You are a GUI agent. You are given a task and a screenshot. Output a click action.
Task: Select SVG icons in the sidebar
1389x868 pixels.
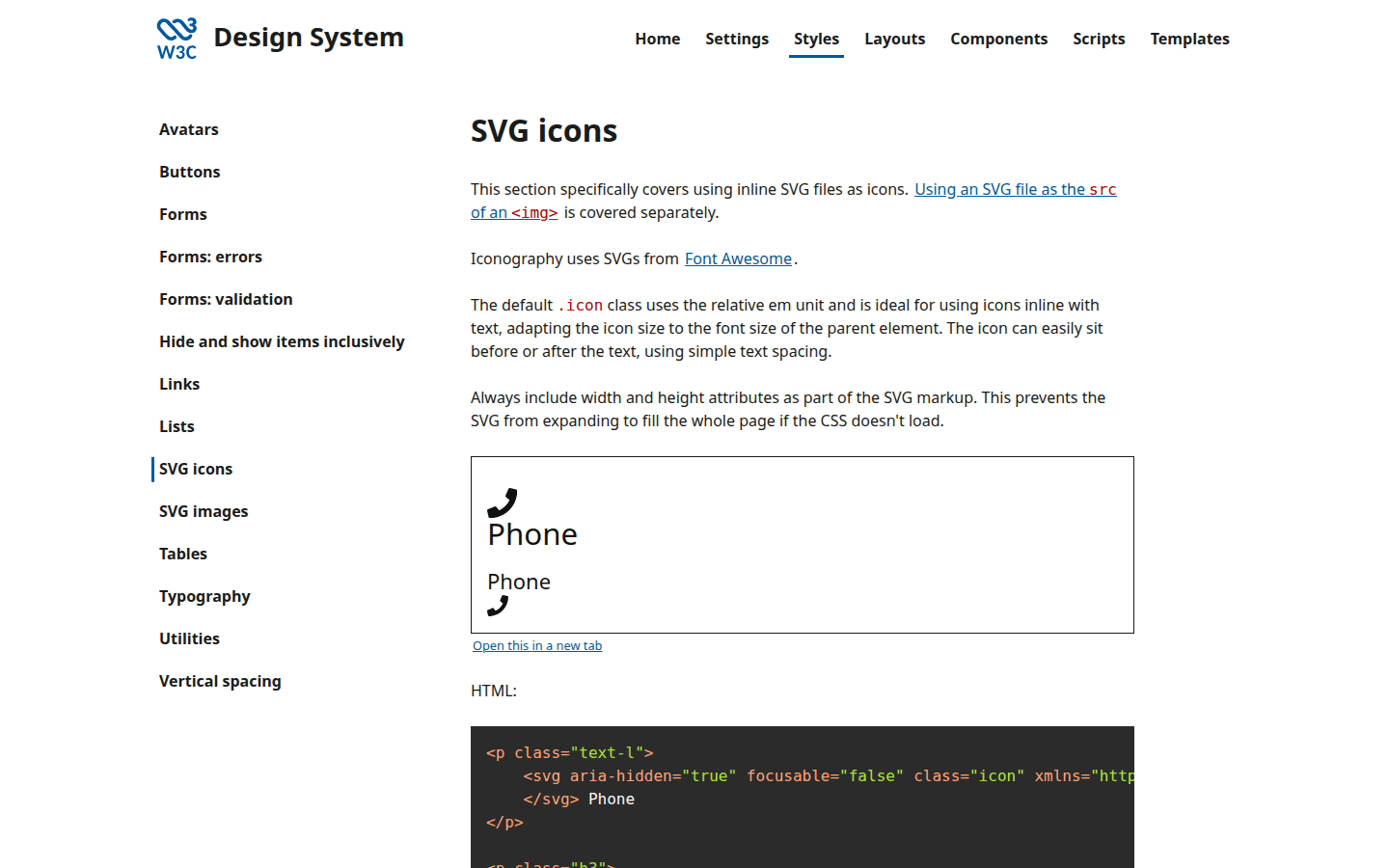point(196,469)
